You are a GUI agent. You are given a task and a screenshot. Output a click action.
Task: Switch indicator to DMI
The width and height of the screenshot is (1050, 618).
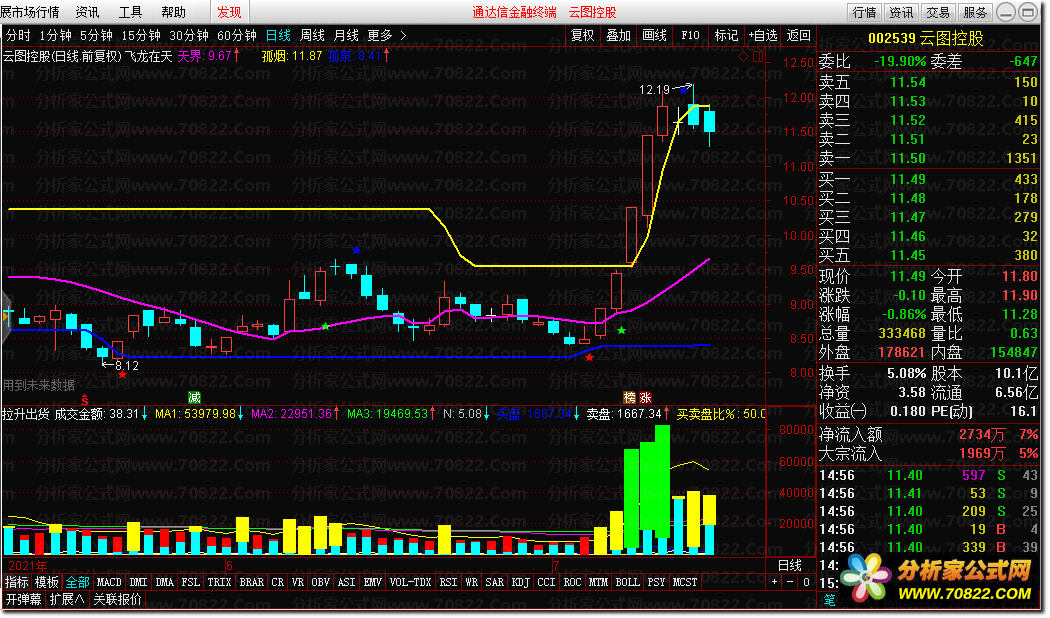[x=139, y=583]
